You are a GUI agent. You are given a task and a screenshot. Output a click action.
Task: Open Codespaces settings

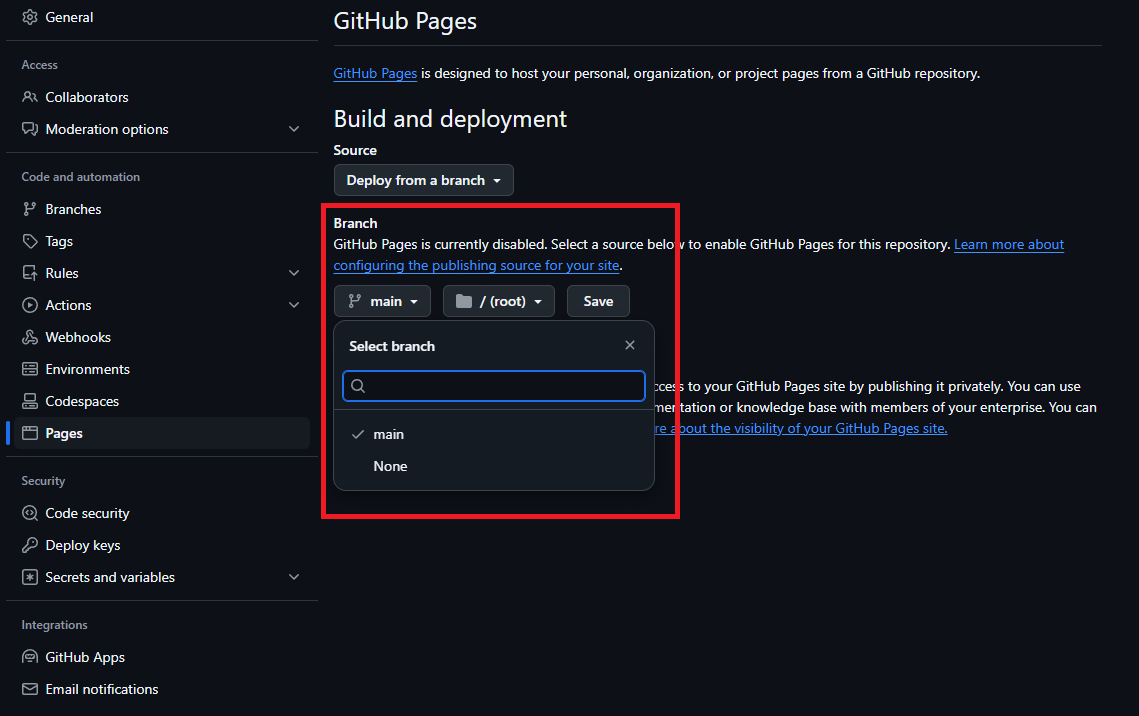tap(82, 401)
